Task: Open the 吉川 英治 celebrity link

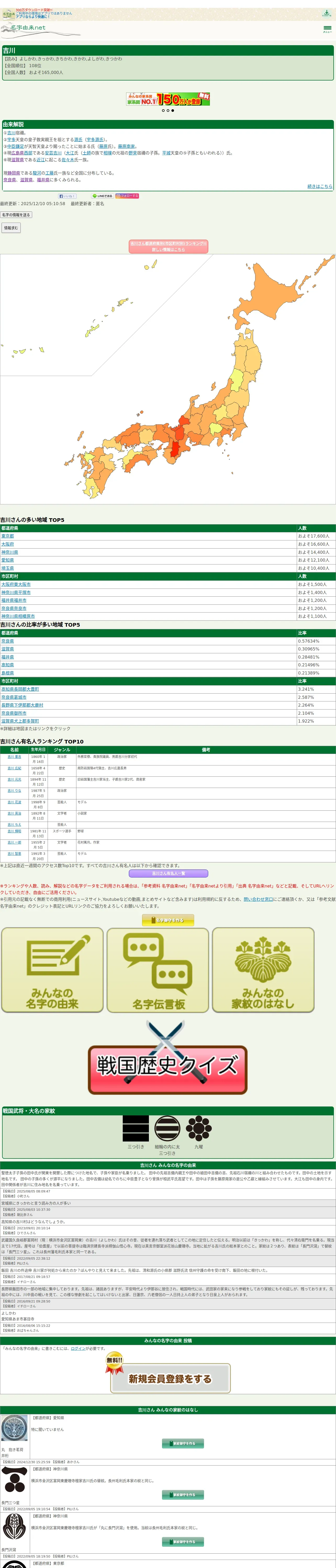Action: tap(15, 813)
